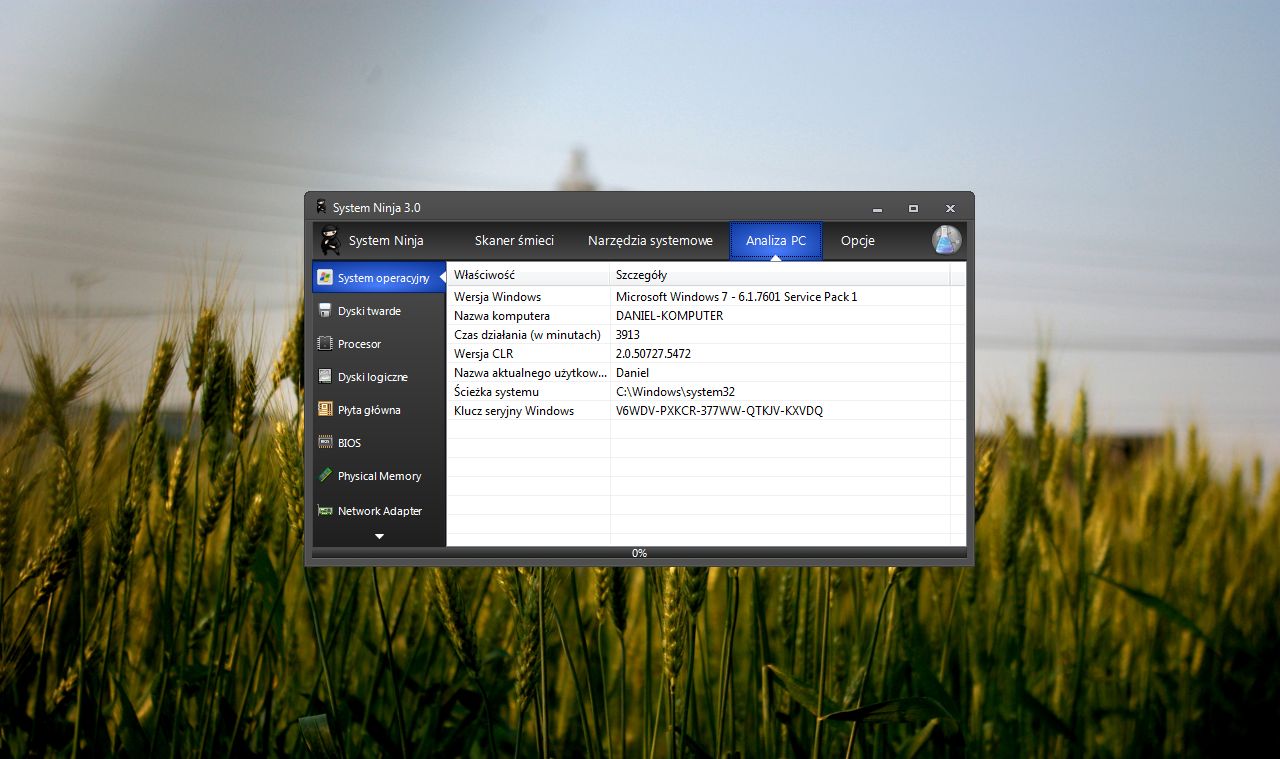1280x759 pixels.
Task: Click Microsoft Windows 7 - 6.1.7601 value
Action: click(x=736, y=297)
